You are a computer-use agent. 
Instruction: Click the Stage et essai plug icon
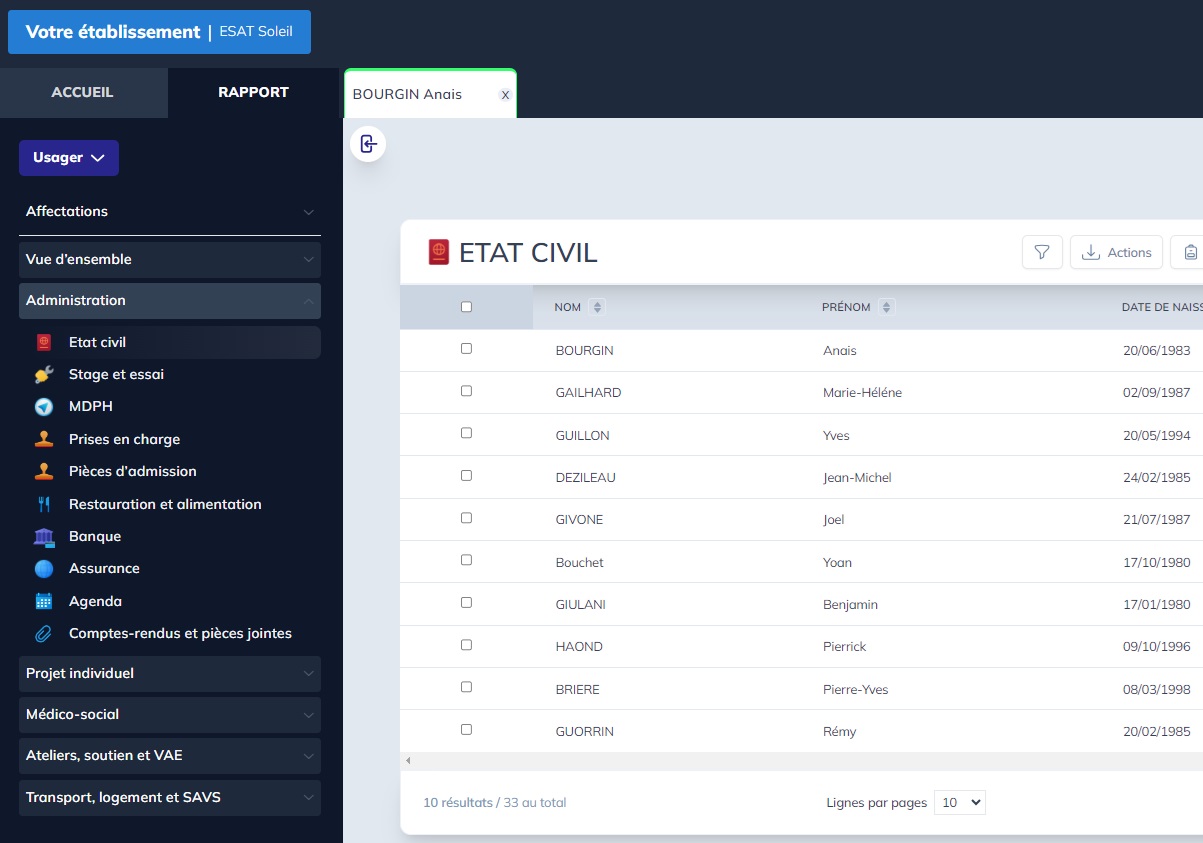click(x=43, y=375)
